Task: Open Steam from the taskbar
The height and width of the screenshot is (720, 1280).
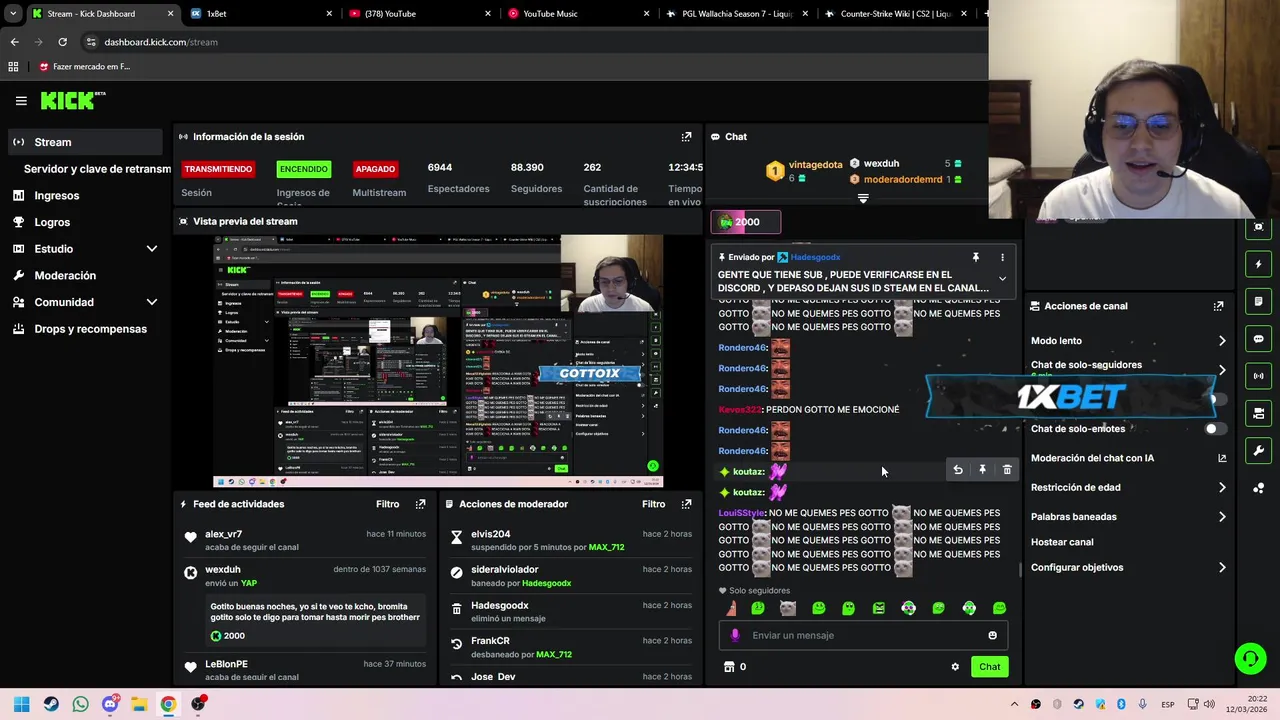Action: [x=51, y=704]
